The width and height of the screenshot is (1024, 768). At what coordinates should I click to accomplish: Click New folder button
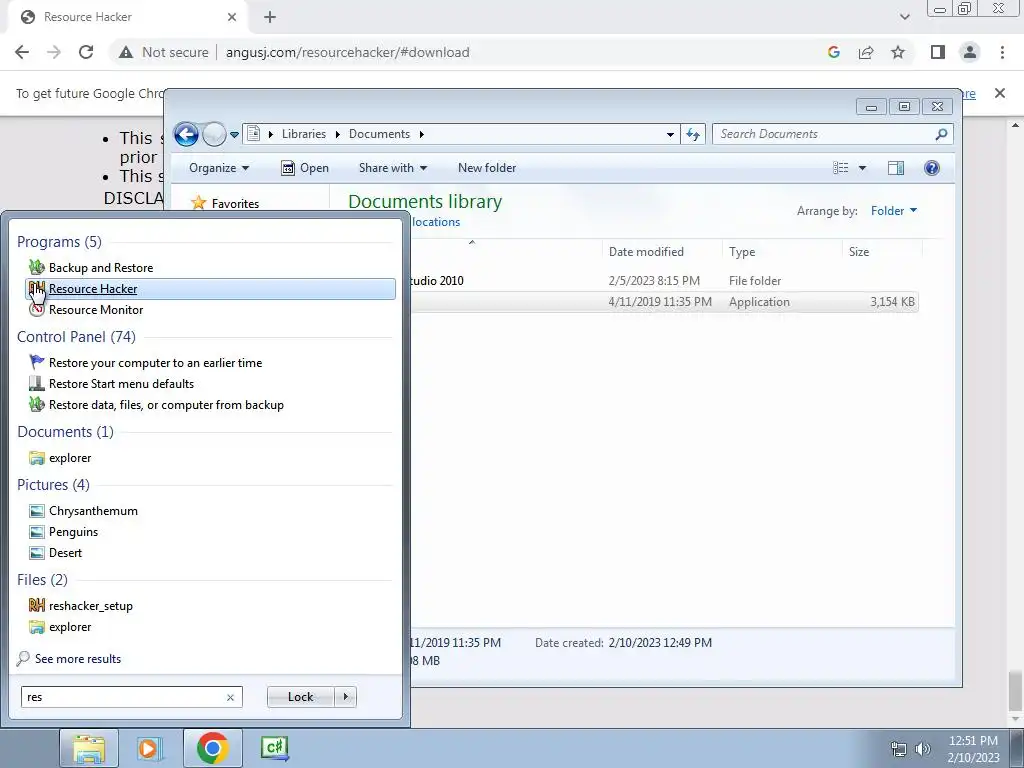(x=487, y=168)
